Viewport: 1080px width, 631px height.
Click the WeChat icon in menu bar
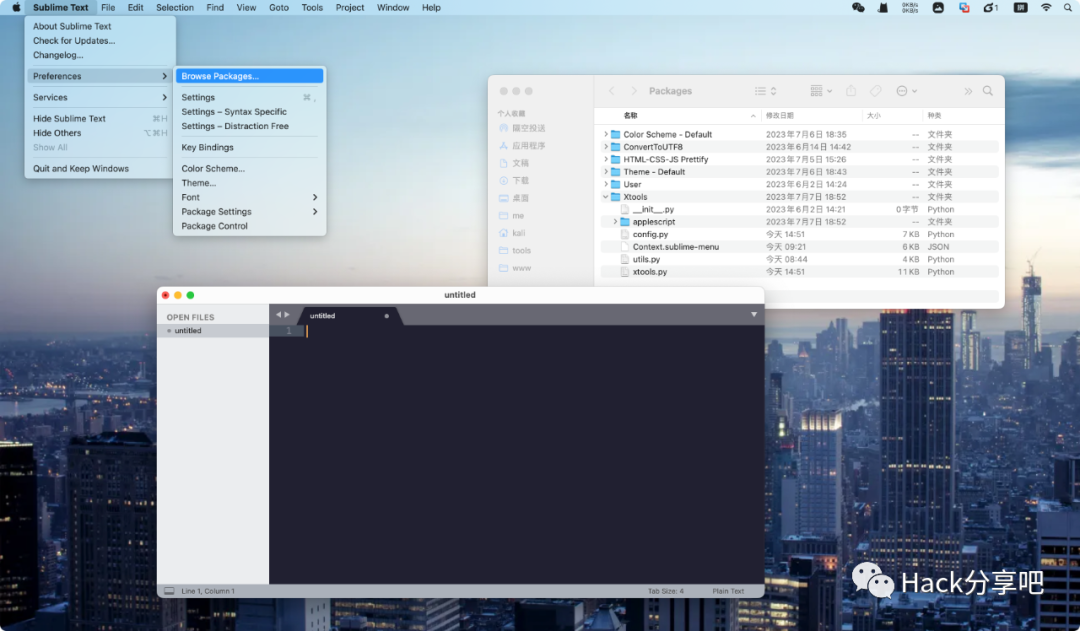pos(858,8)
